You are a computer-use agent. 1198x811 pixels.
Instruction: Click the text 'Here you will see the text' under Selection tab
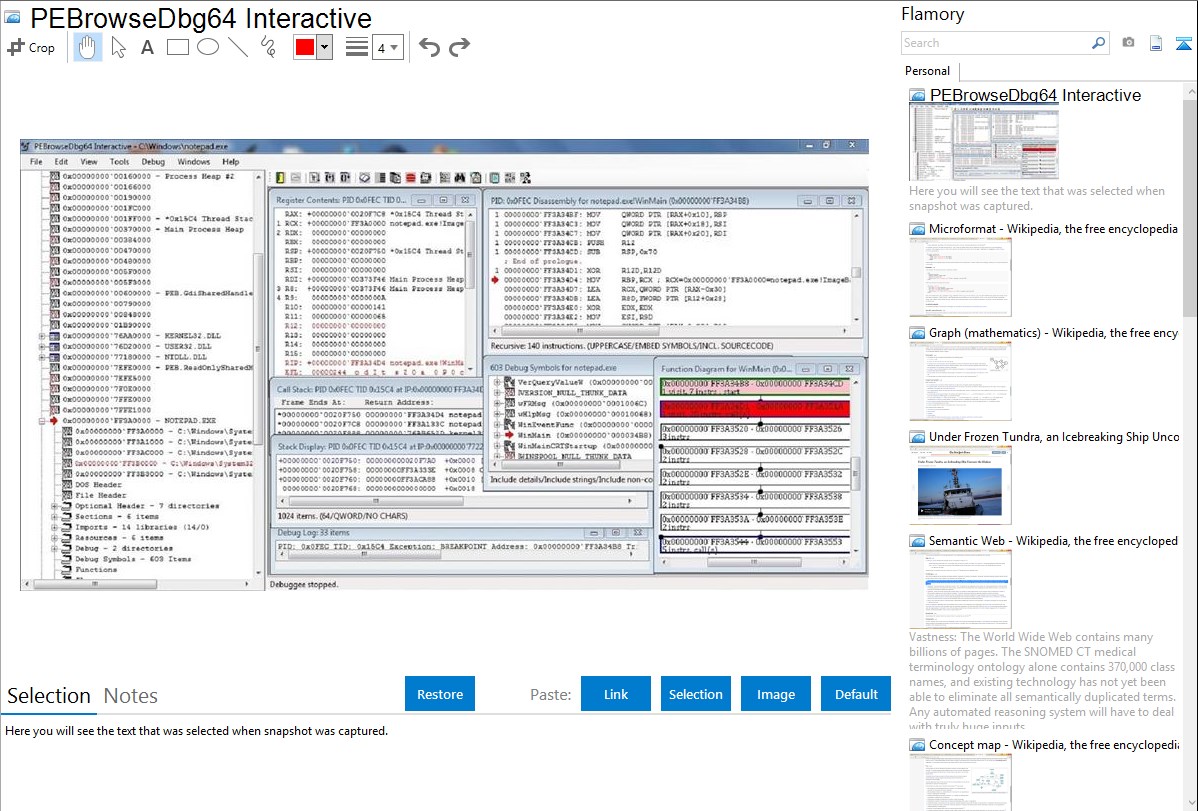point(196,731)
